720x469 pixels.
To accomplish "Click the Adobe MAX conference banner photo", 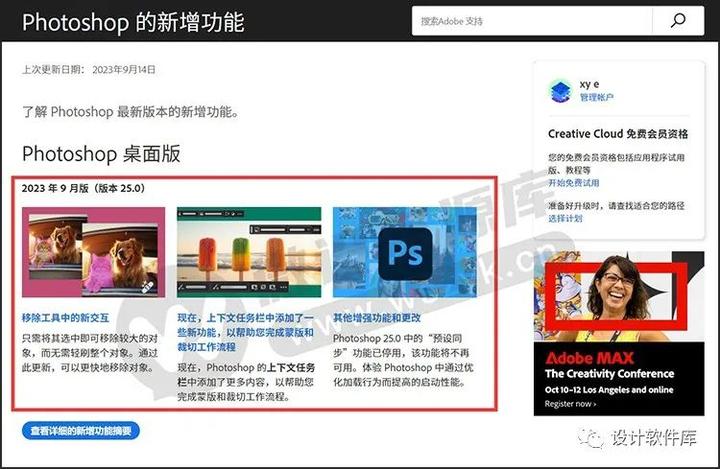I will 619,296.
